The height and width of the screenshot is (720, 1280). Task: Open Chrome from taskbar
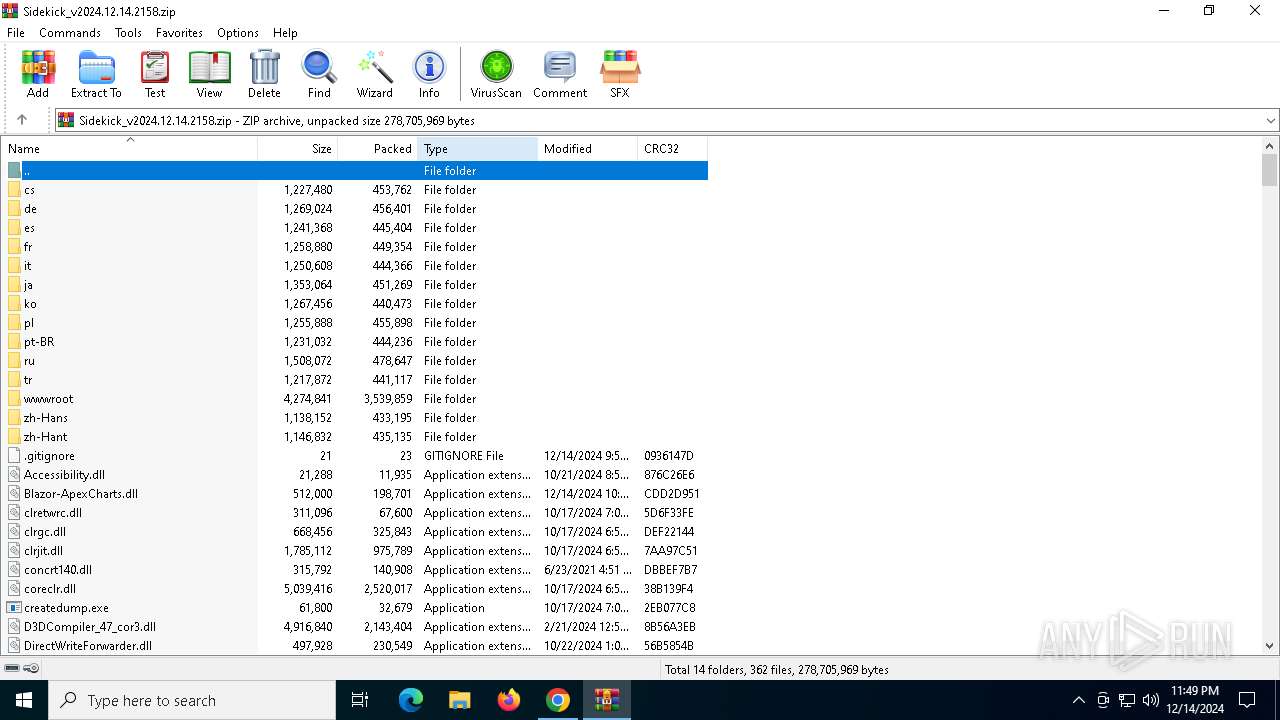click(558, 700)
